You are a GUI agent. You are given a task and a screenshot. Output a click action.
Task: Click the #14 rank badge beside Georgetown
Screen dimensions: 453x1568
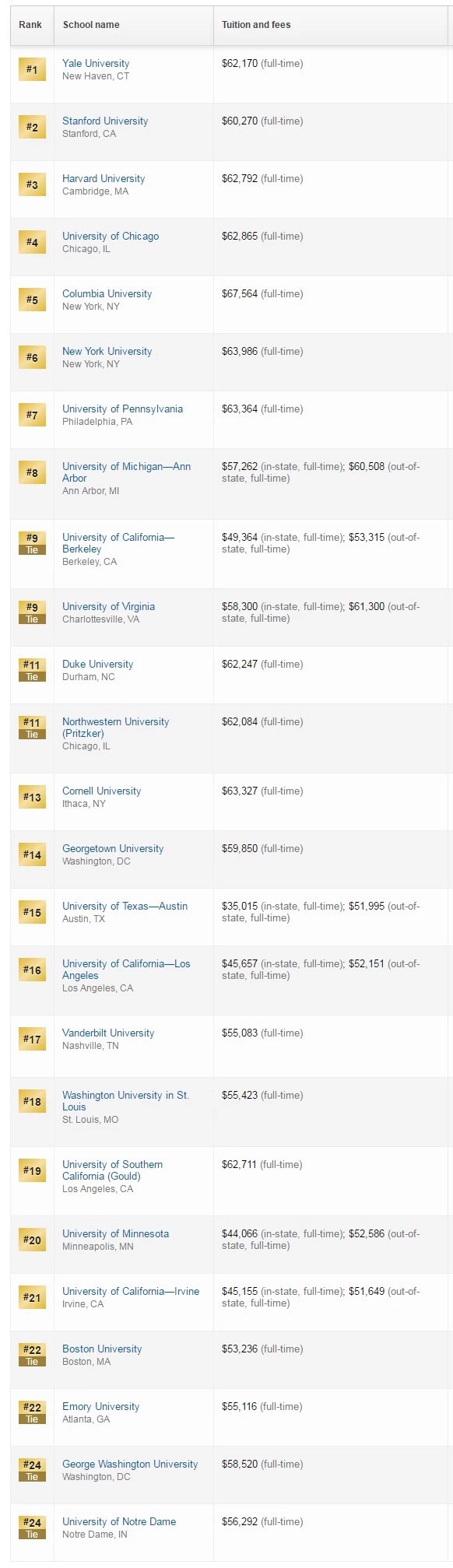click(32, 854)
